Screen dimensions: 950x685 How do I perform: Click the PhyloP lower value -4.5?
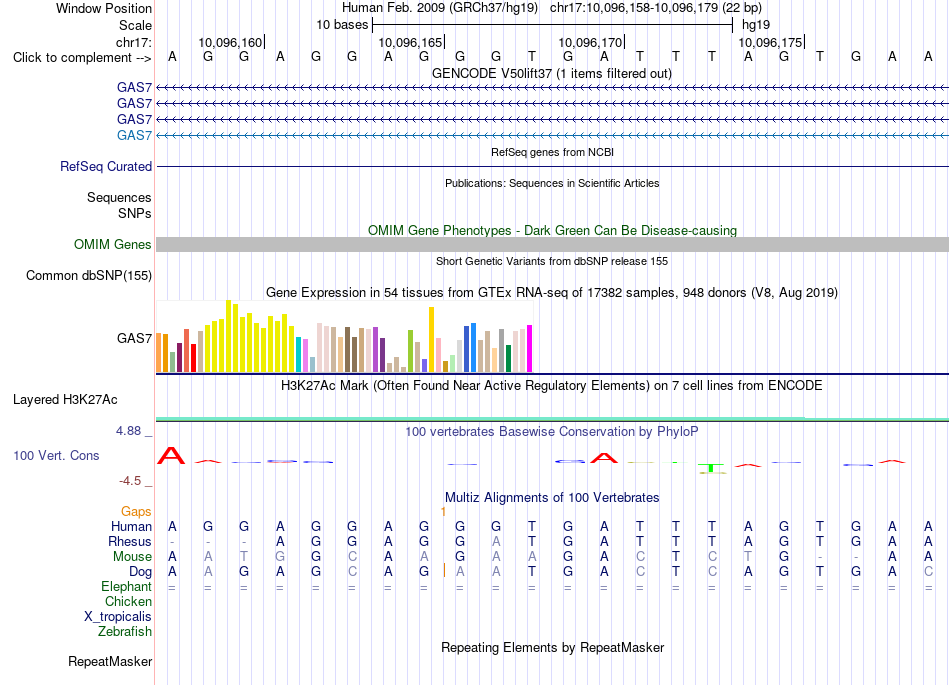[130, 481]
